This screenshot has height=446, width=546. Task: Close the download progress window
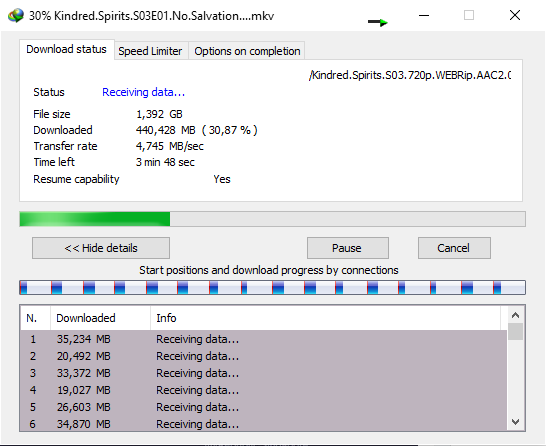[515, 15]
